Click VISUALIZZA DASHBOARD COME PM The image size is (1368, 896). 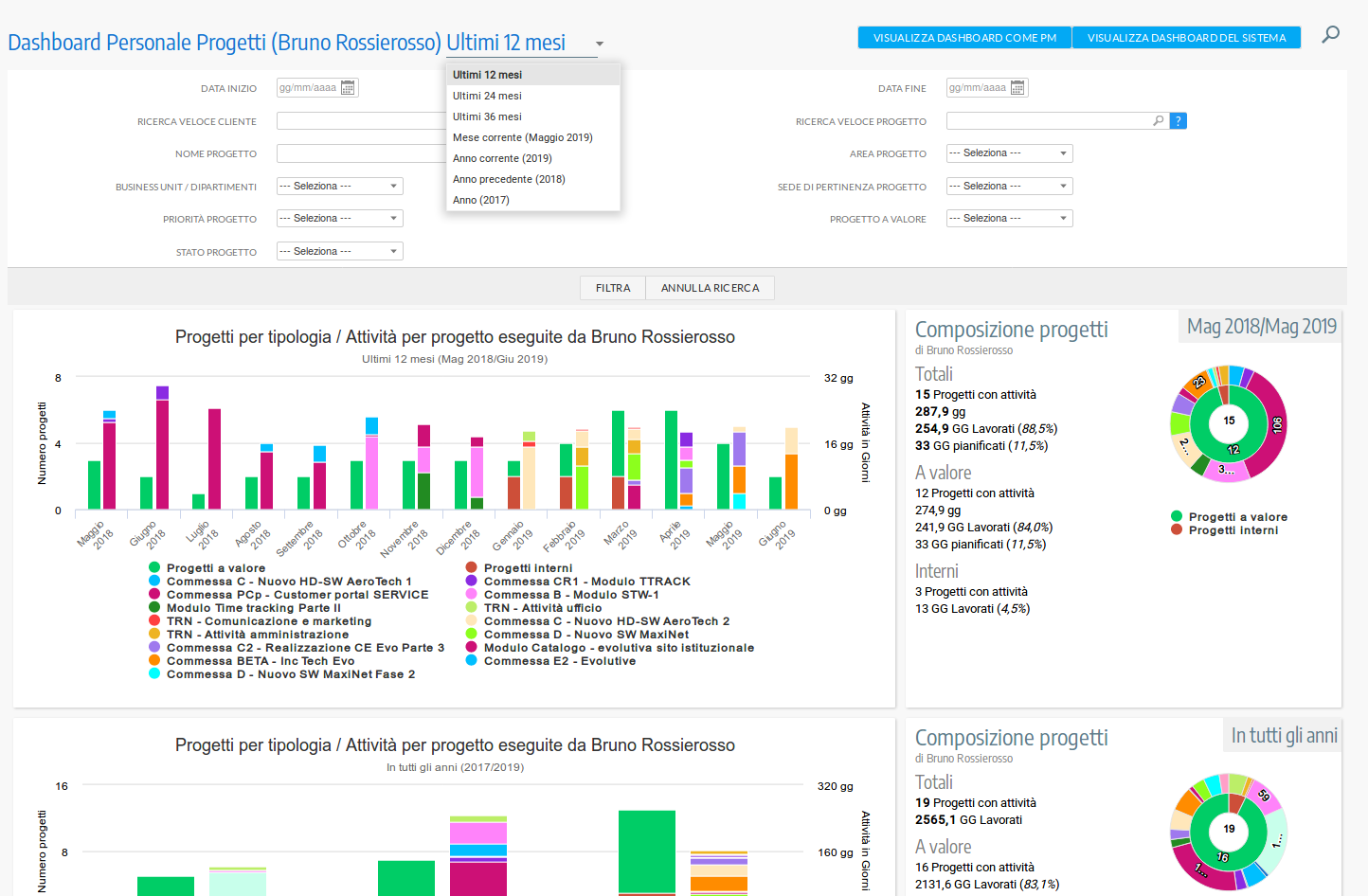click(x=963, y=38)
